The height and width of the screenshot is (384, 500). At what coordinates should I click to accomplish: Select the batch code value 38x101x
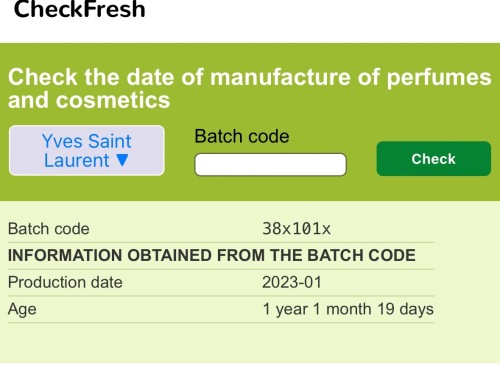296,229
